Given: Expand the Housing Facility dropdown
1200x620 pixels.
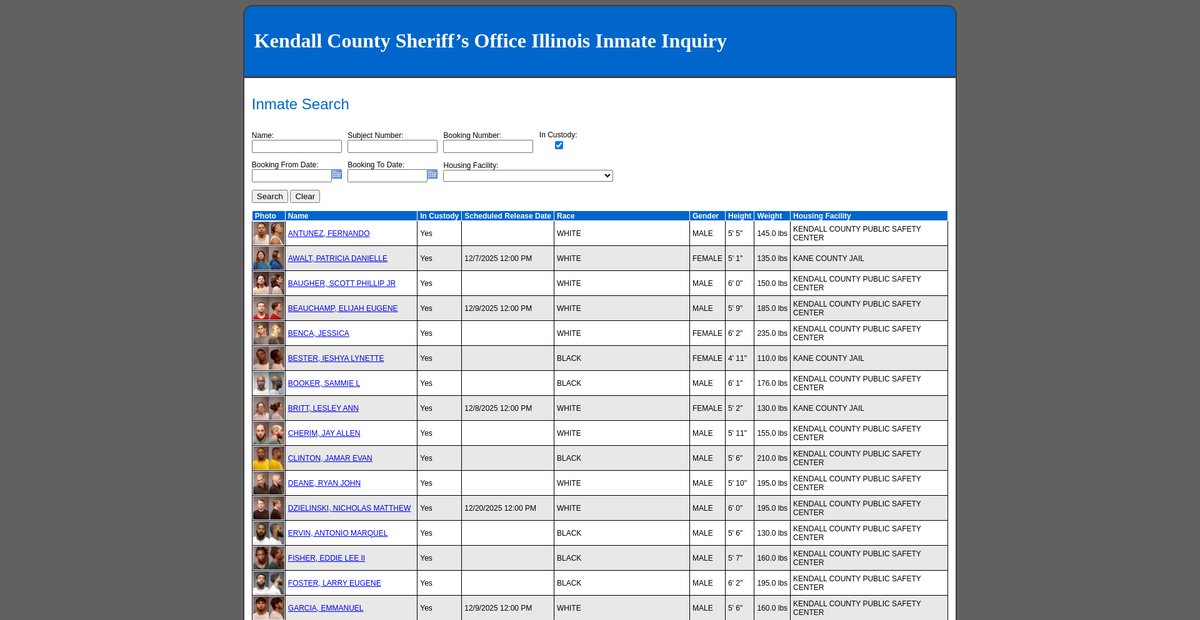Looking at the screenshot, I should point(528,176).
